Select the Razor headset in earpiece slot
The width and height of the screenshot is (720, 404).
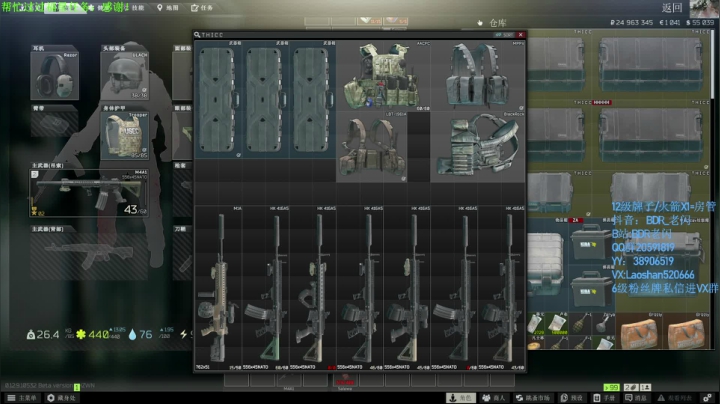(55, 76)
